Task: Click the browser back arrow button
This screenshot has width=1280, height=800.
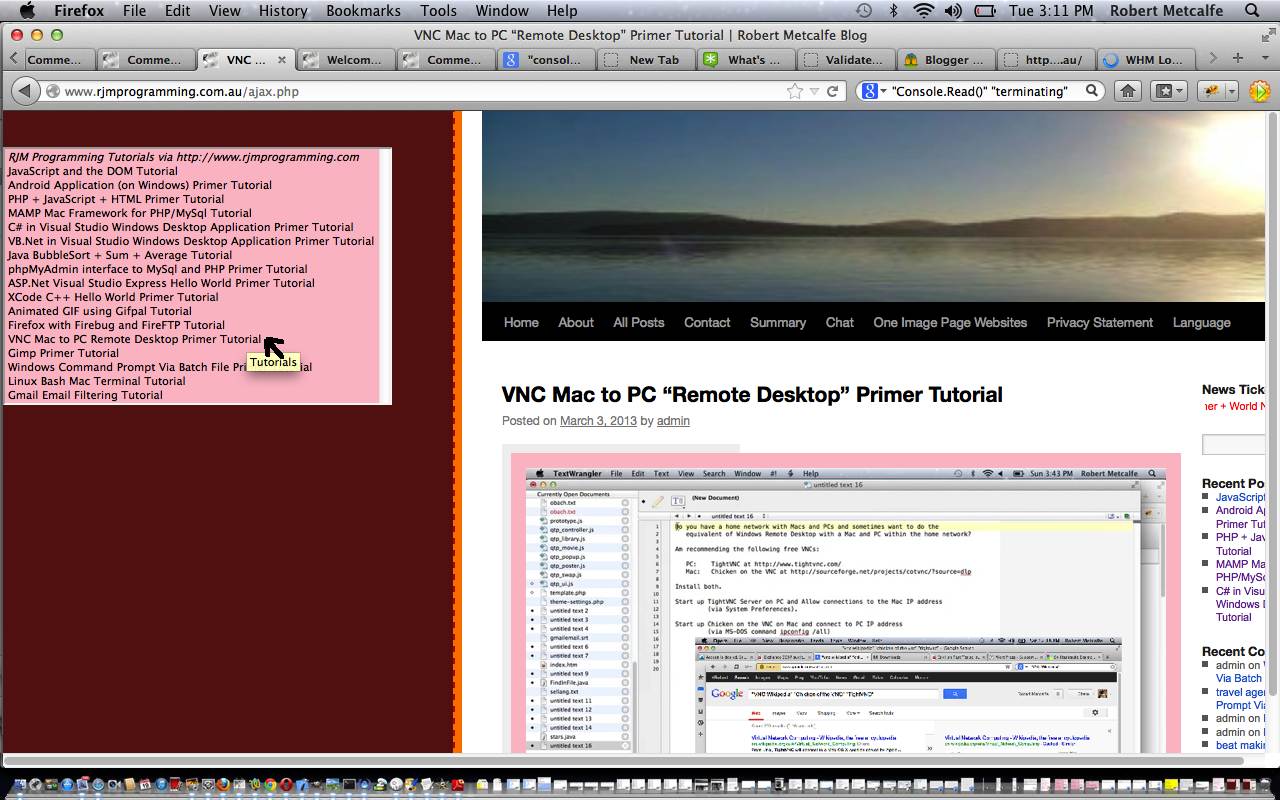Action: point(24,91)
